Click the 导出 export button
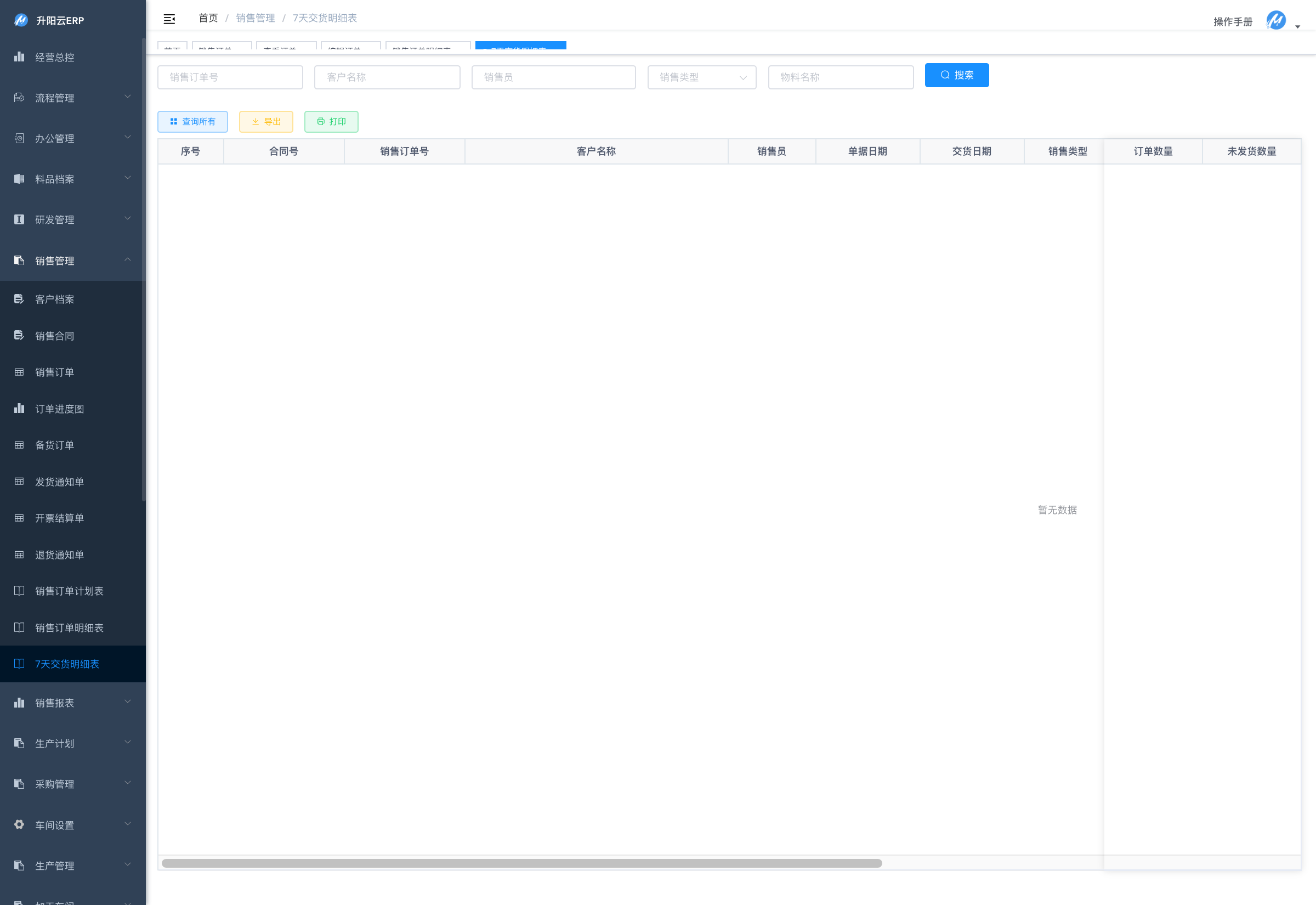Image resolution: width=1316 pixels, height=905 pixels. [x=266, y=121]
